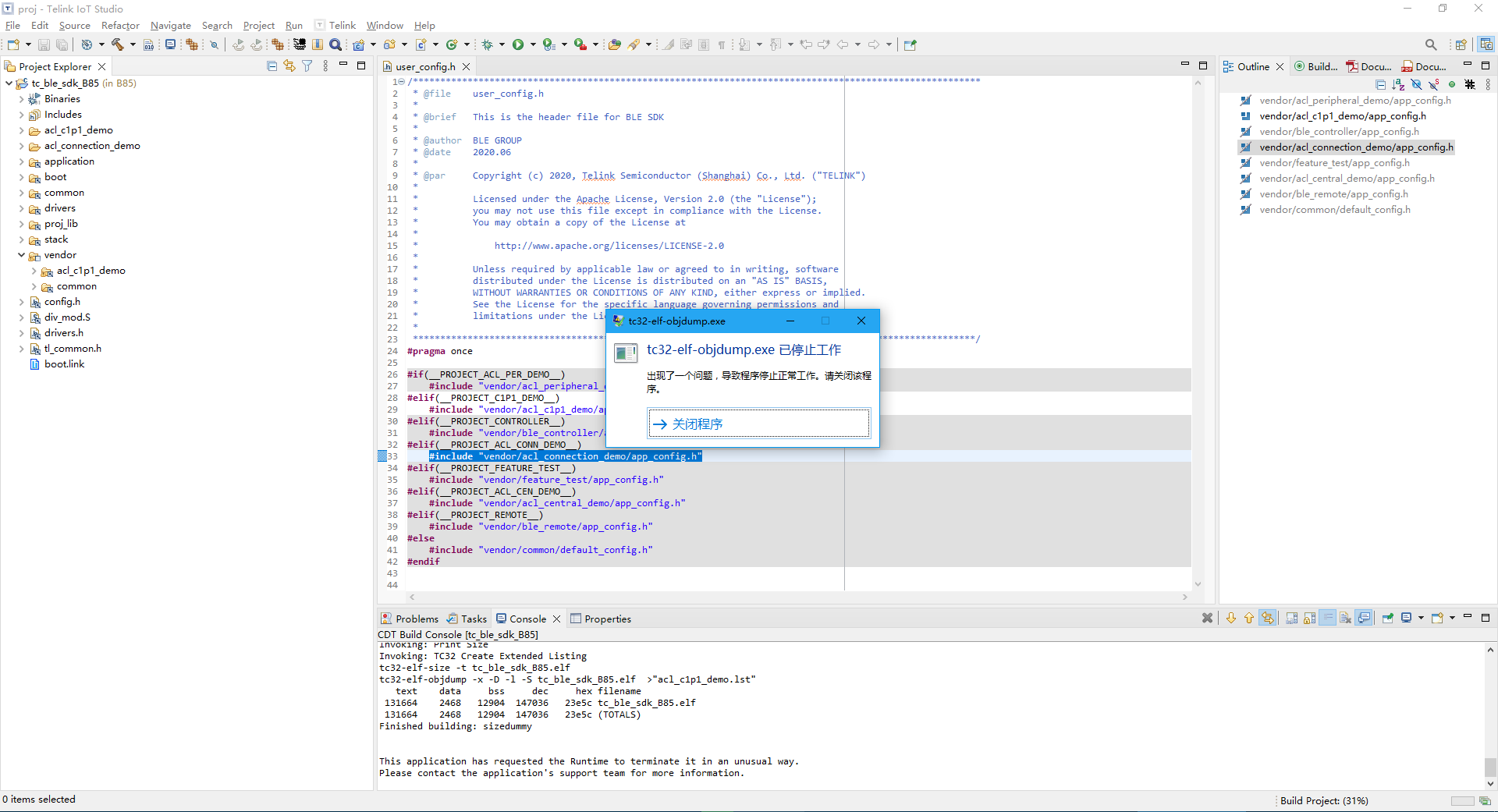The width and height of the screenshot is (1498, 812).
Task: Open the Debug button dropdown arrow
Action: (x=502, y=44)
